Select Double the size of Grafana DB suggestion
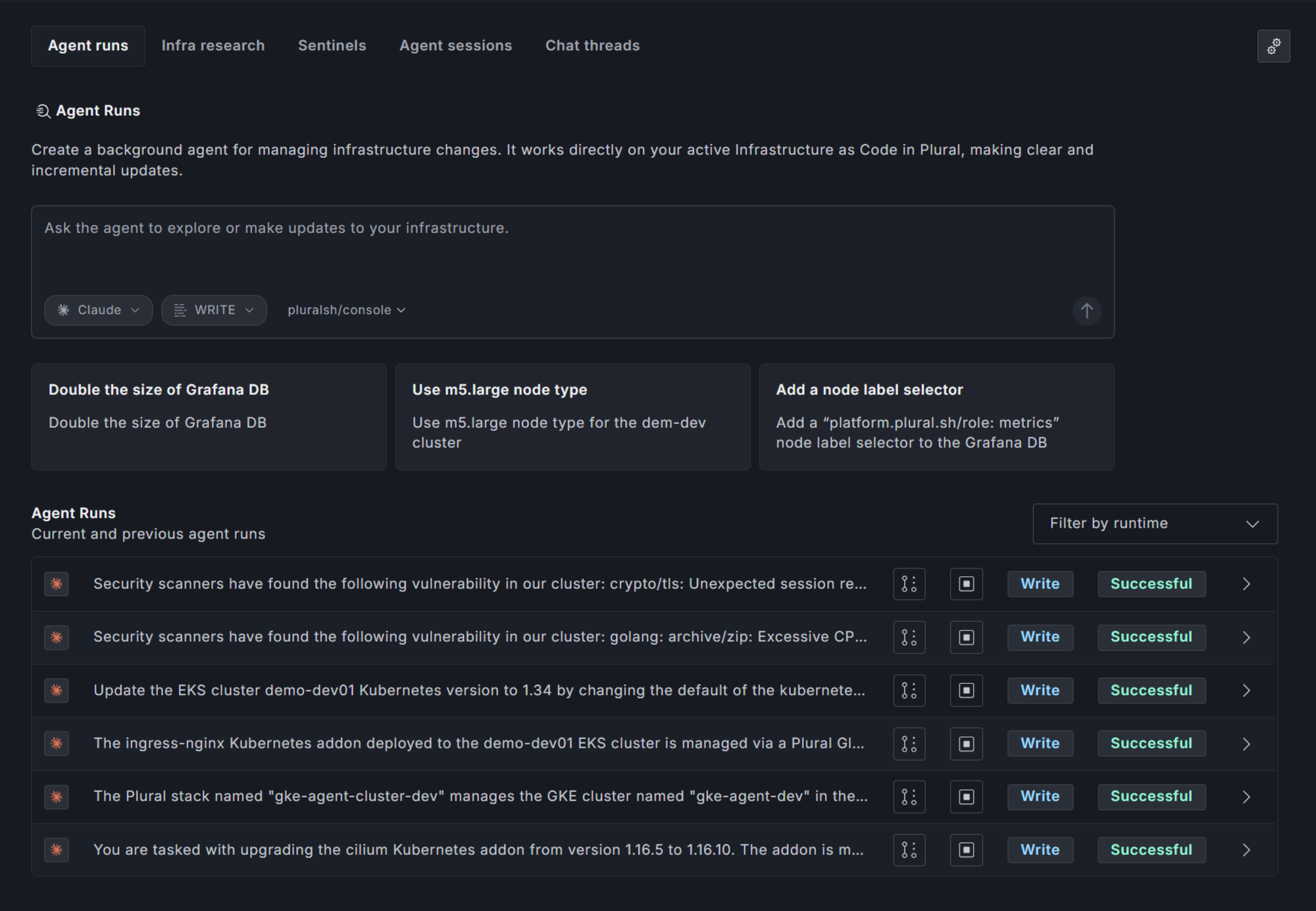The image size is (1316, 911). [209, 416]
